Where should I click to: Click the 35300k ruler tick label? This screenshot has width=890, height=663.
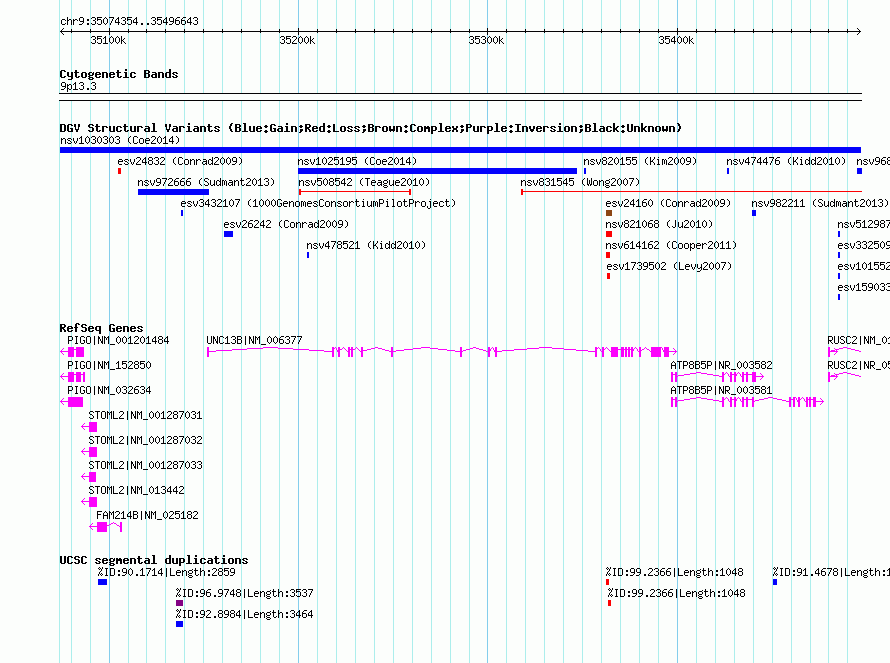(x=486, y=40)
